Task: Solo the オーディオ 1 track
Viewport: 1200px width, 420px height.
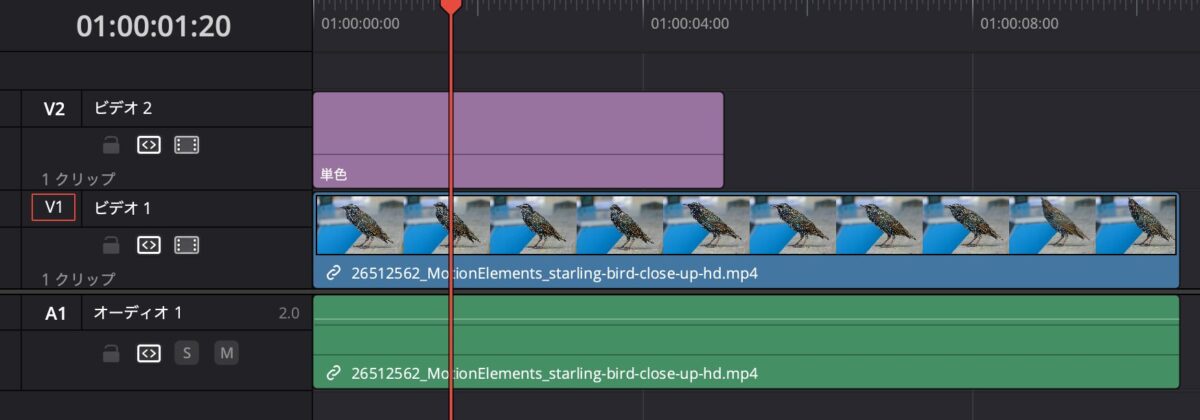Action: point(187,353)
